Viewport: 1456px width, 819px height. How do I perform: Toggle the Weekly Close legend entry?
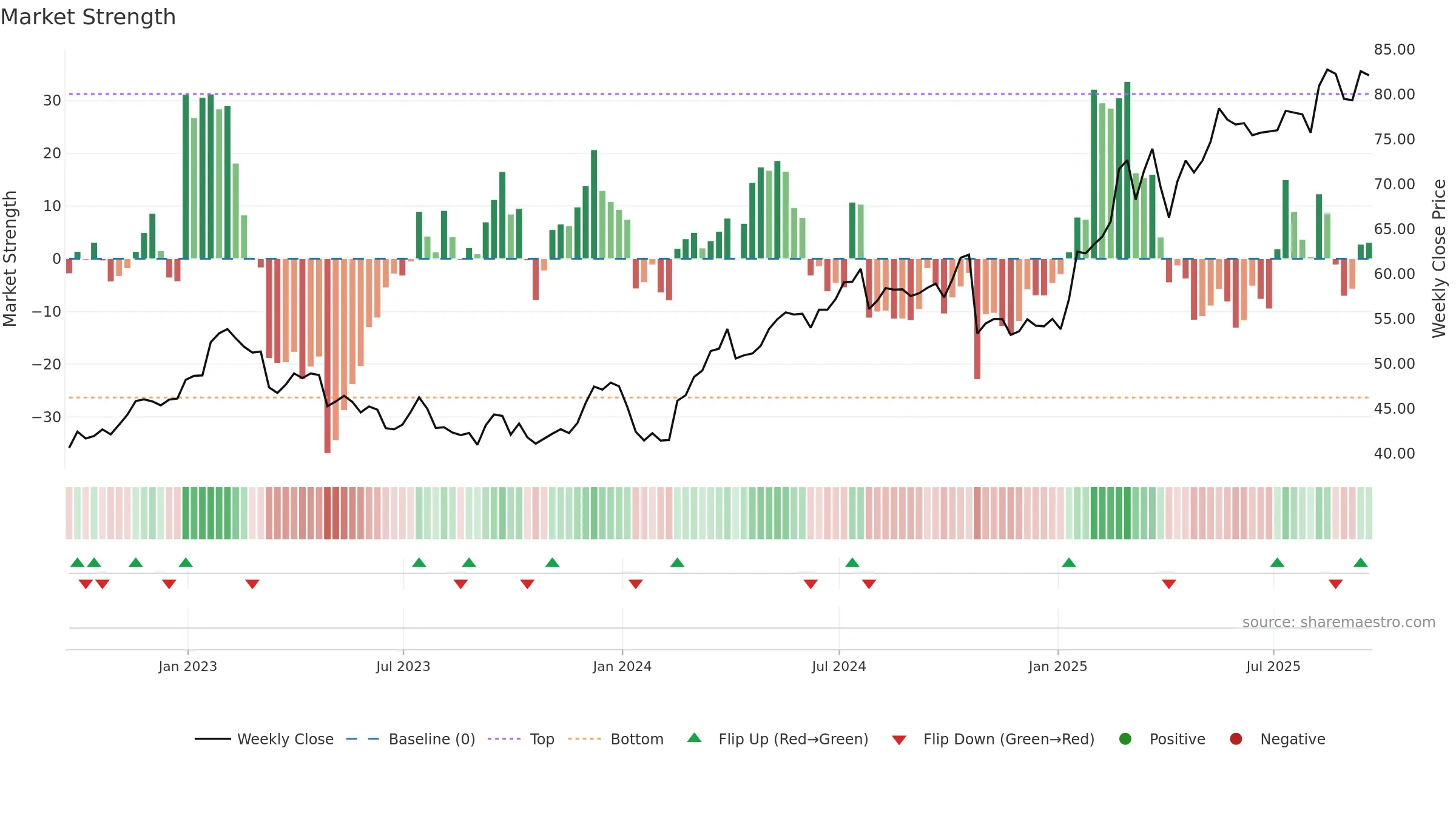pyautogui.click(x=264, y=739)
